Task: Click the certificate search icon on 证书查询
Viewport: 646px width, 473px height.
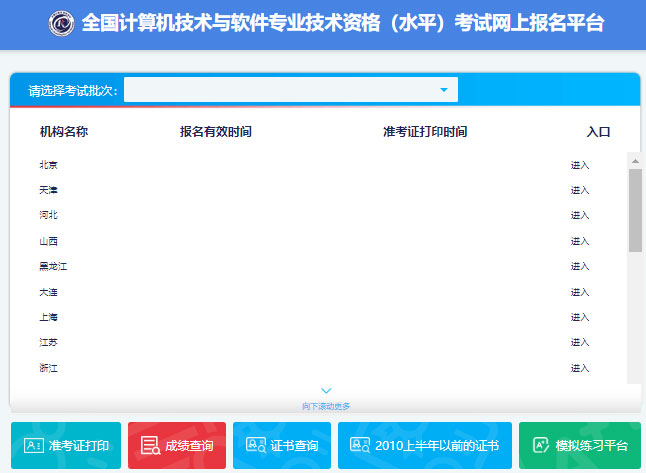Action: pos(256,445)
